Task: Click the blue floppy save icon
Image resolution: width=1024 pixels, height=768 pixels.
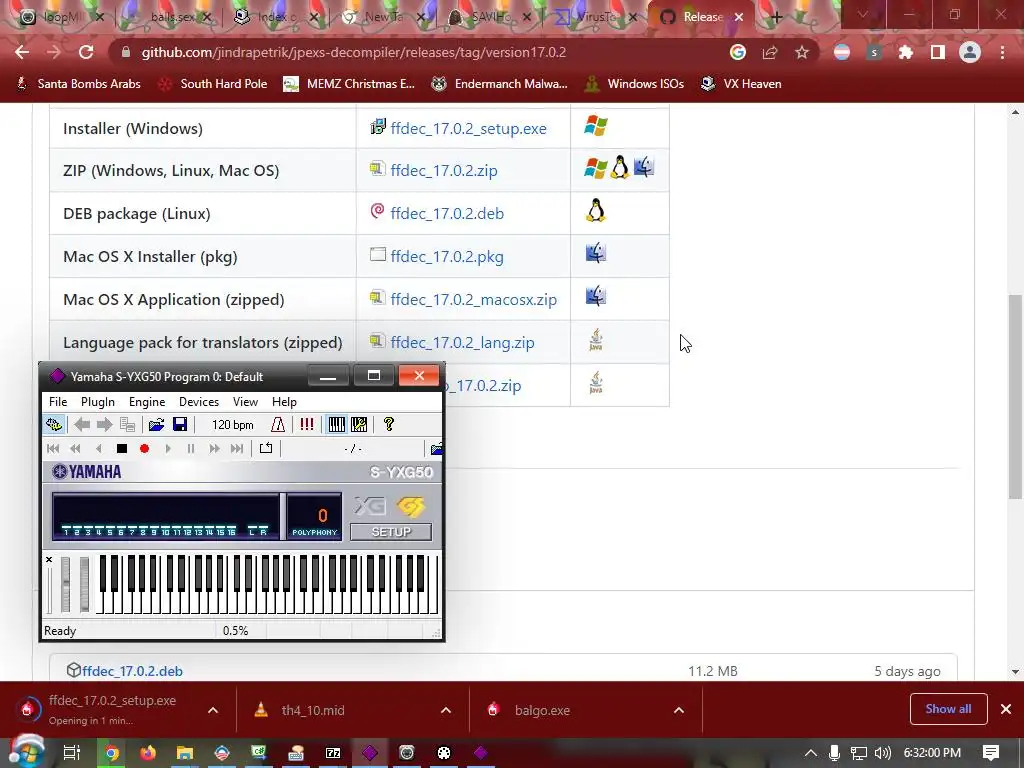Action: pos(180,425)
